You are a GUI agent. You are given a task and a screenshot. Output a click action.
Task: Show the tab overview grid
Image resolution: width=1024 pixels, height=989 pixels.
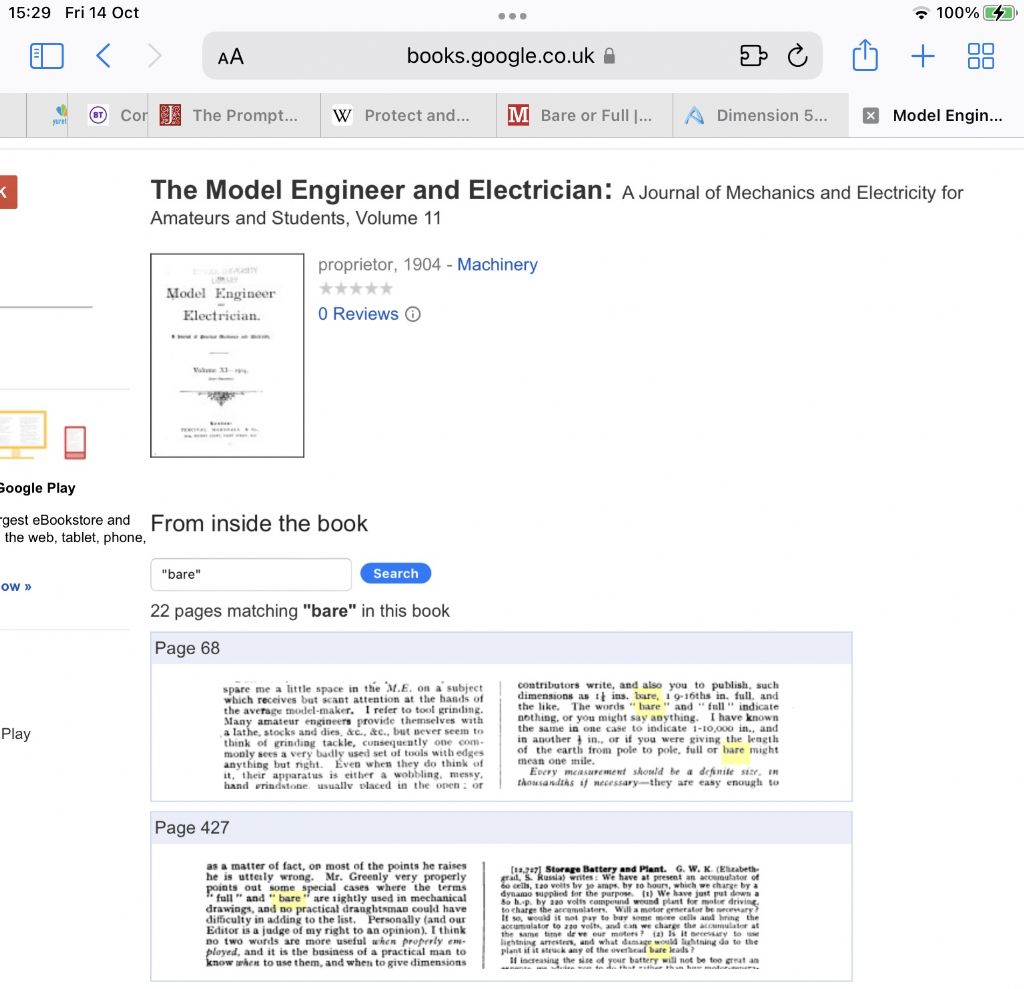980,56
